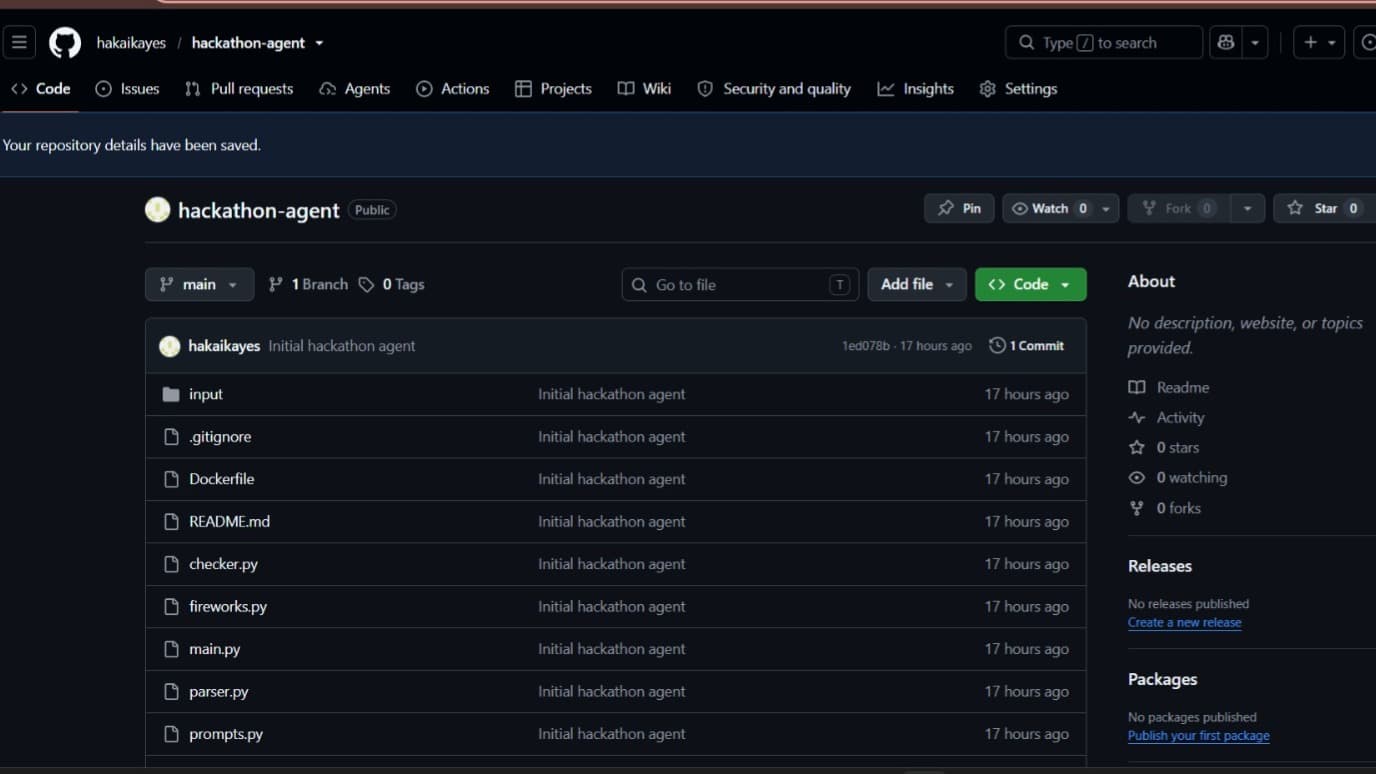Pin this repository with Pin button

coord(959,208)
